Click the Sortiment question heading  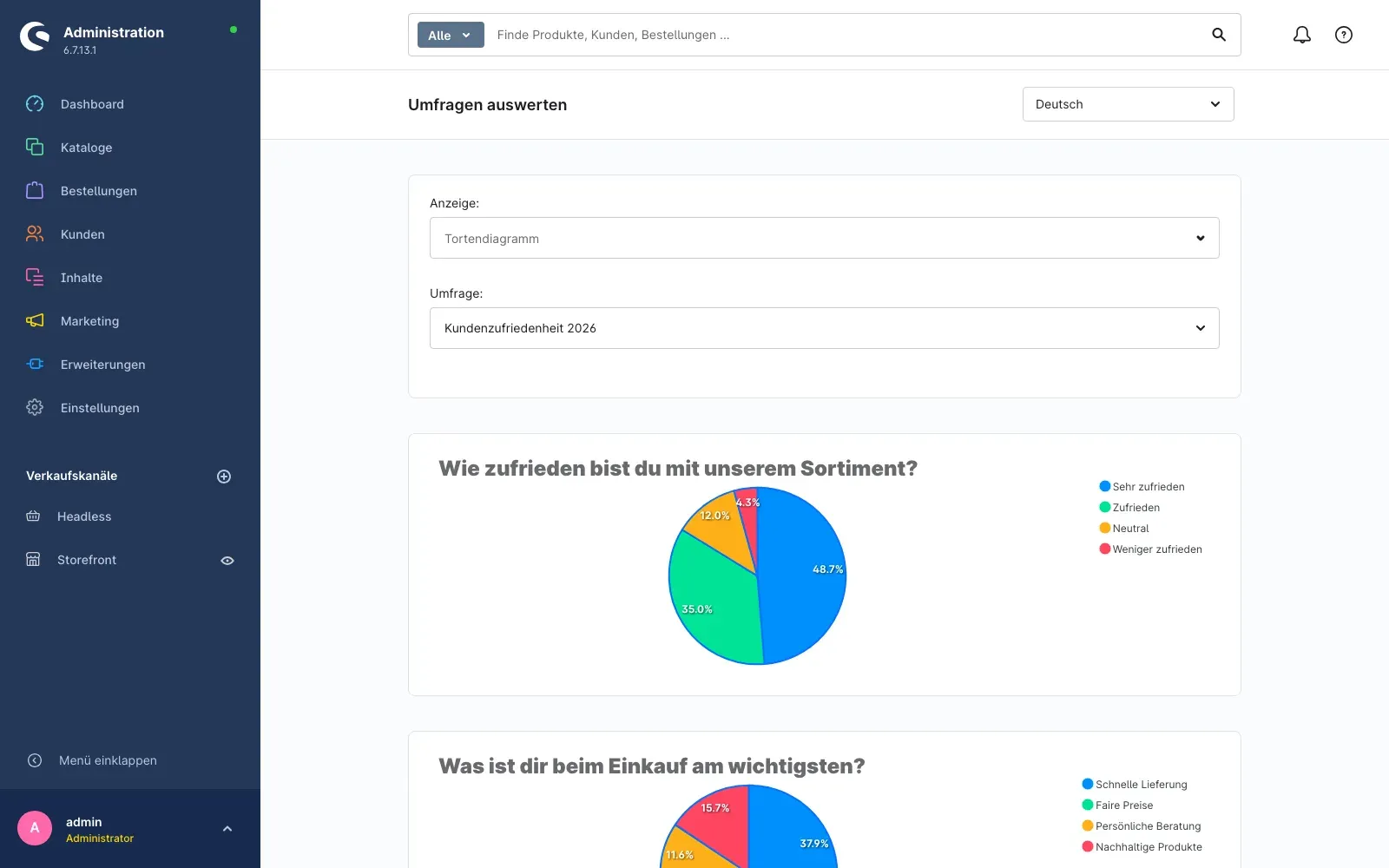(x=678, y=469)
